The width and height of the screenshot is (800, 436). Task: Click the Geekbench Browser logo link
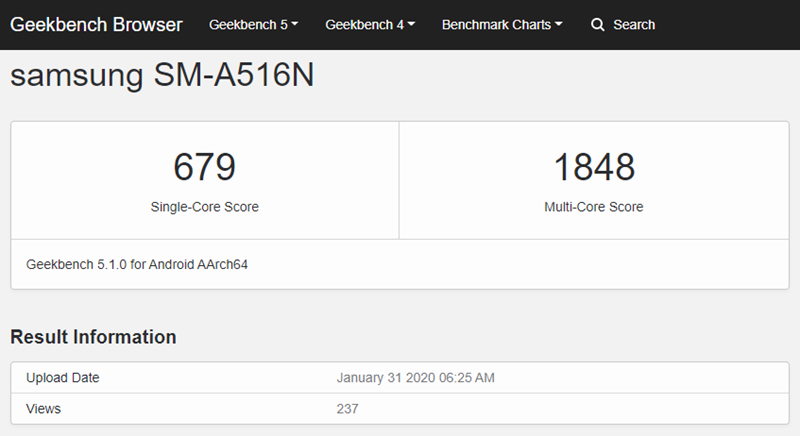[96, 24]
